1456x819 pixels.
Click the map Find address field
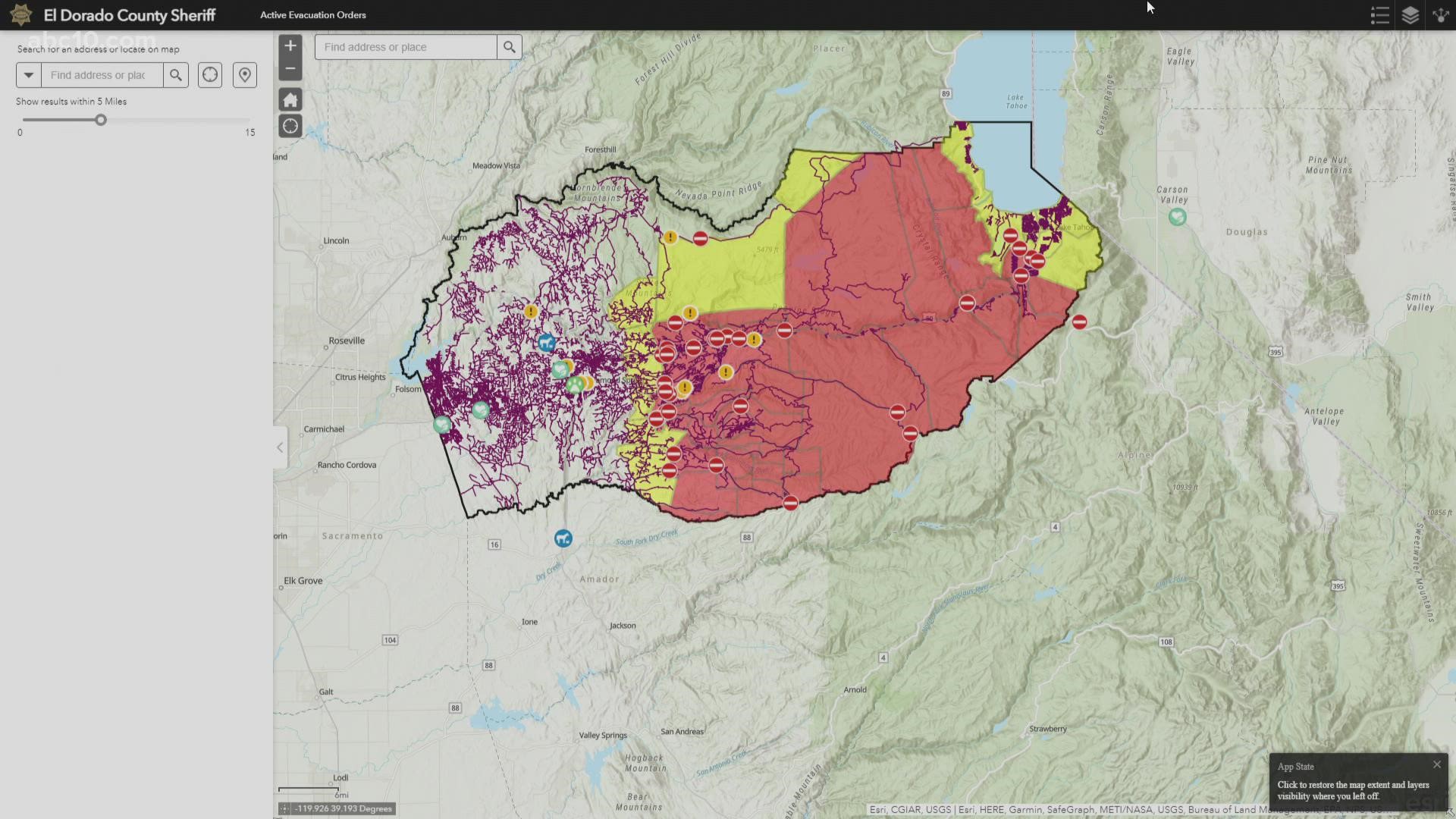click(x=406, y=47)
